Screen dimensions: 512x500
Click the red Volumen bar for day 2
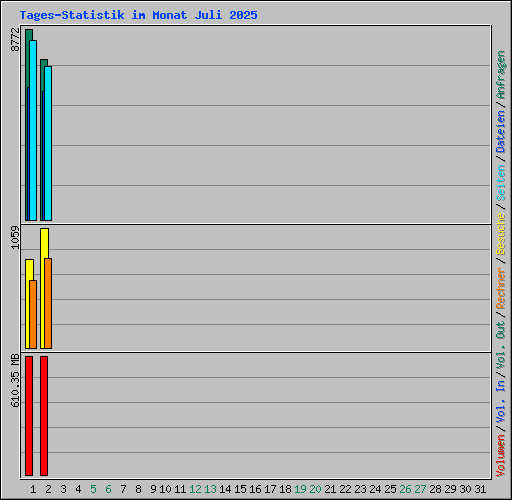44,416
